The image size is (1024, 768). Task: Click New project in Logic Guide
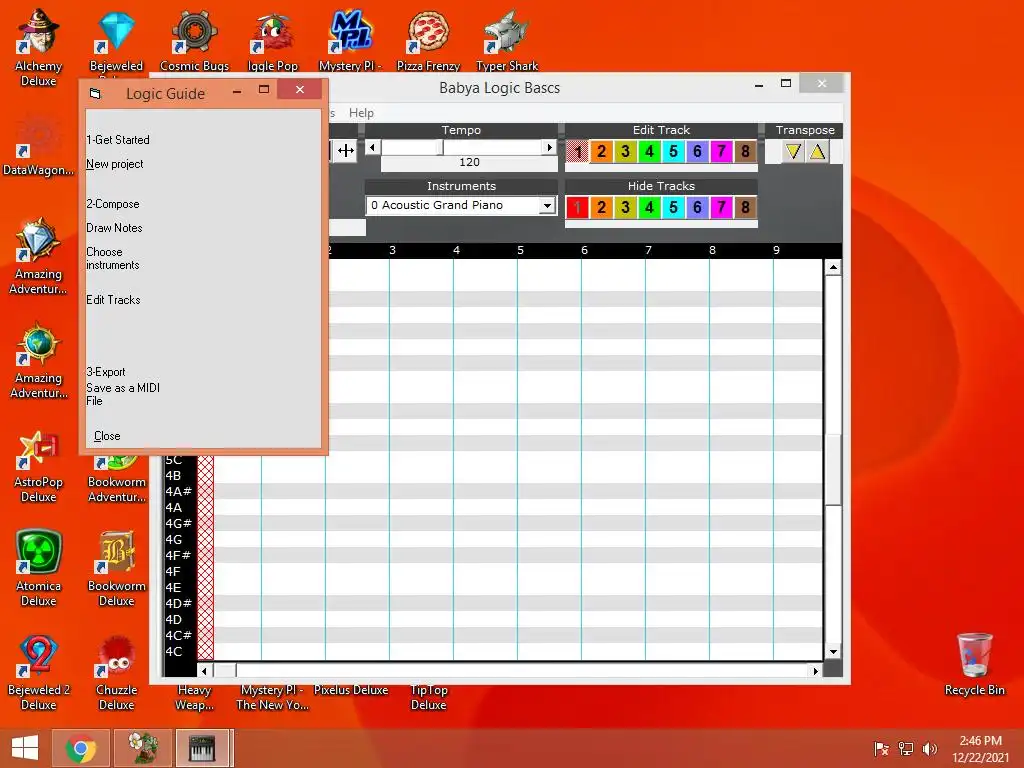coord(114,164)
